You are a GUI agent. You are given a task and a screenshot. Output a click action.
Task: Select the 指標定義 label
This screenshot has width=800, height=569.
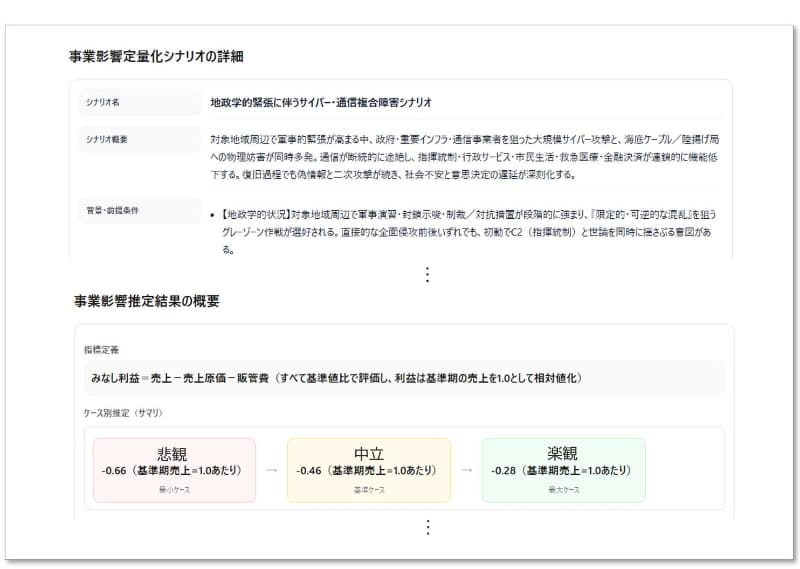click(102, 350)
